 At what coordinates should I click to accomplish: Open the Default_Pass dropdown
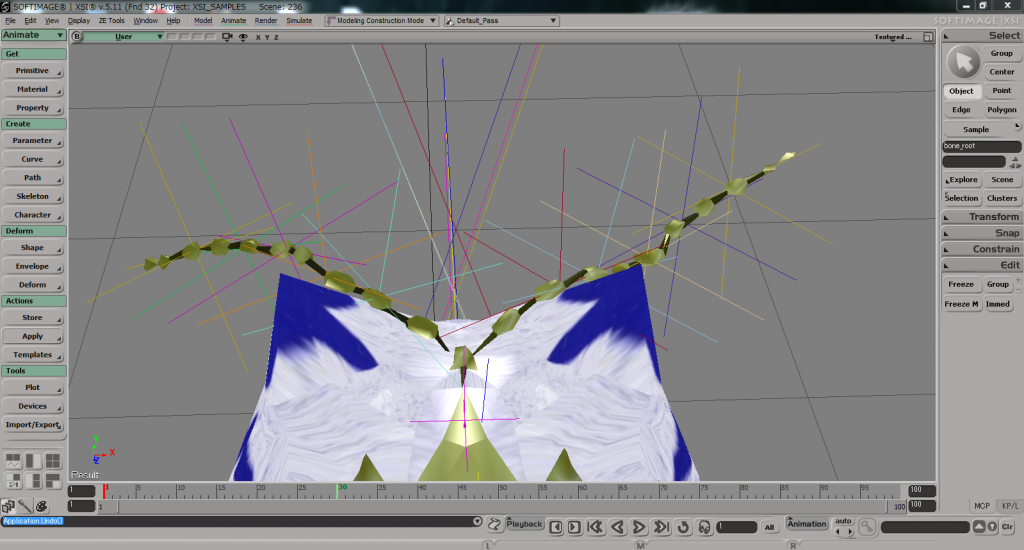[x=501, y=21]
